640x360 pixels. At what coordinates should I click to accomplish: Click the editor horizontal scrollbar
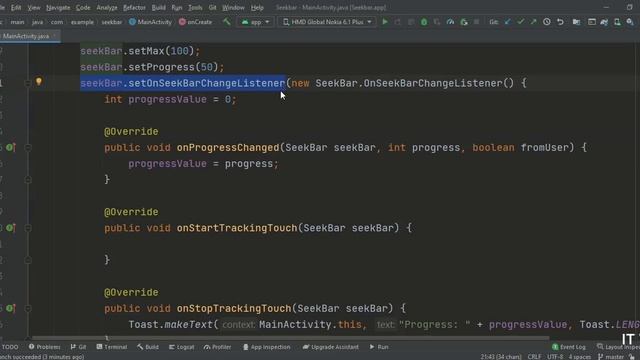coord(291,338)
